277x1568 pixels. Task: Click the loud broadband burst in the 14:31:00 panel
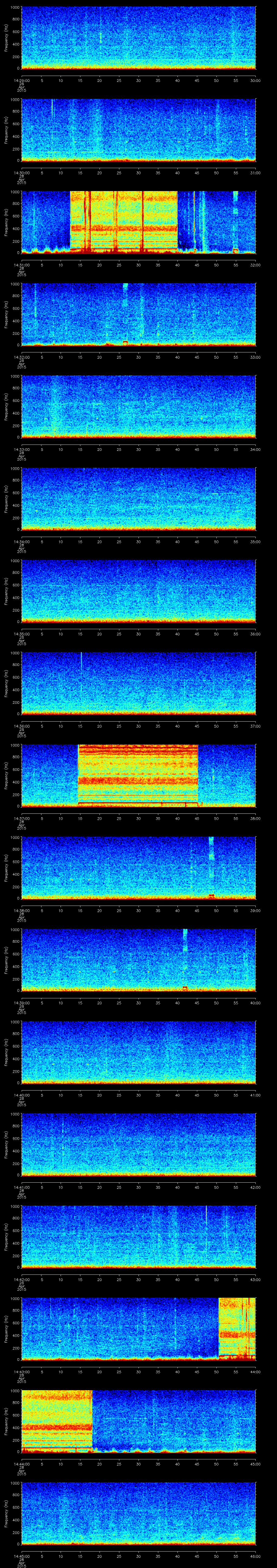click(x=124, y=222)
